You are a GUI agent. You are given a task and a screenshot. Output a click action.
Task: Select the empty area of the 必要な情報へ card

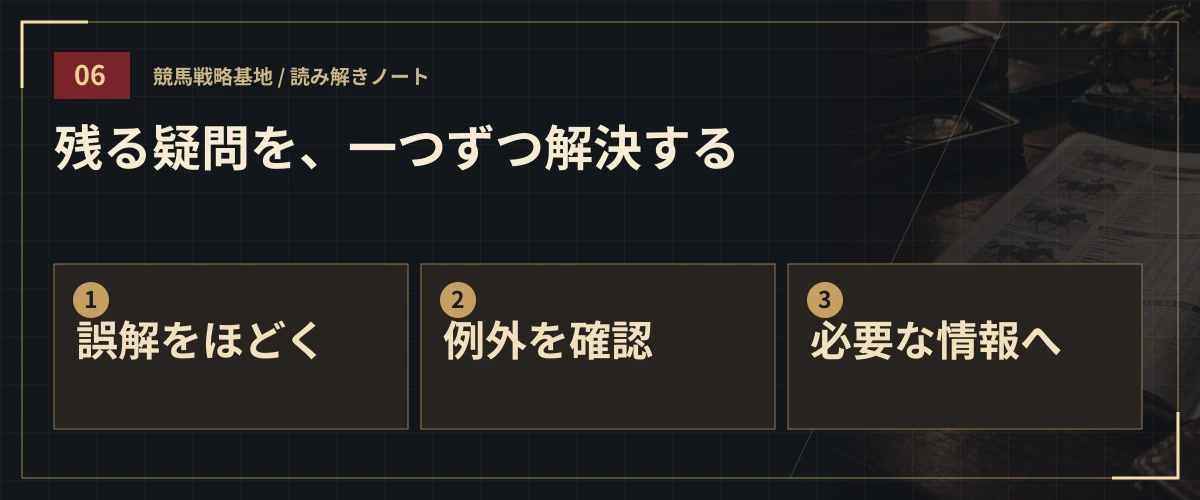(x=964, y=397)
